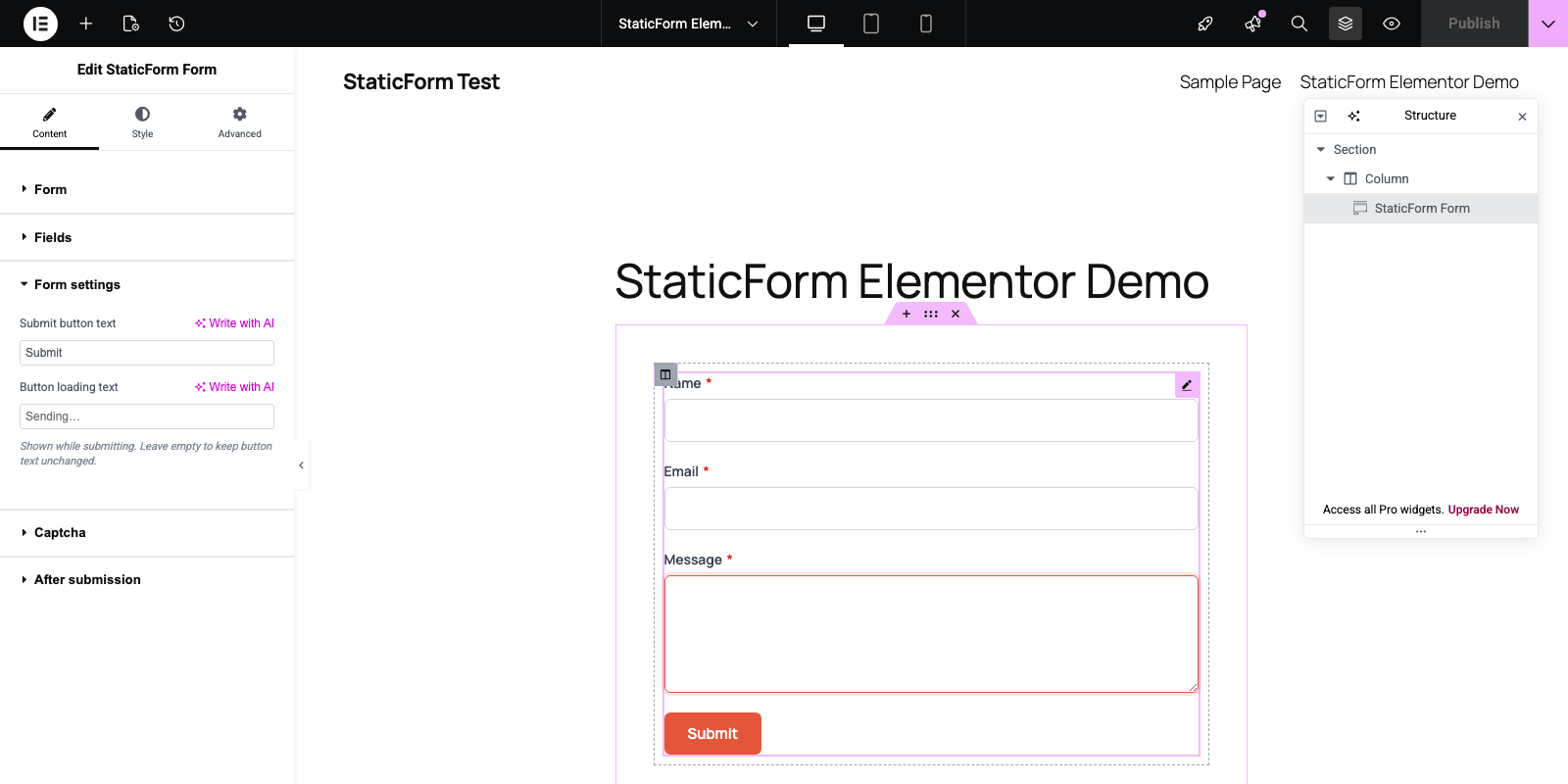Click Write with AI for Button loading text
This screenshot has height=784, width=1568.
coord(234,387)
